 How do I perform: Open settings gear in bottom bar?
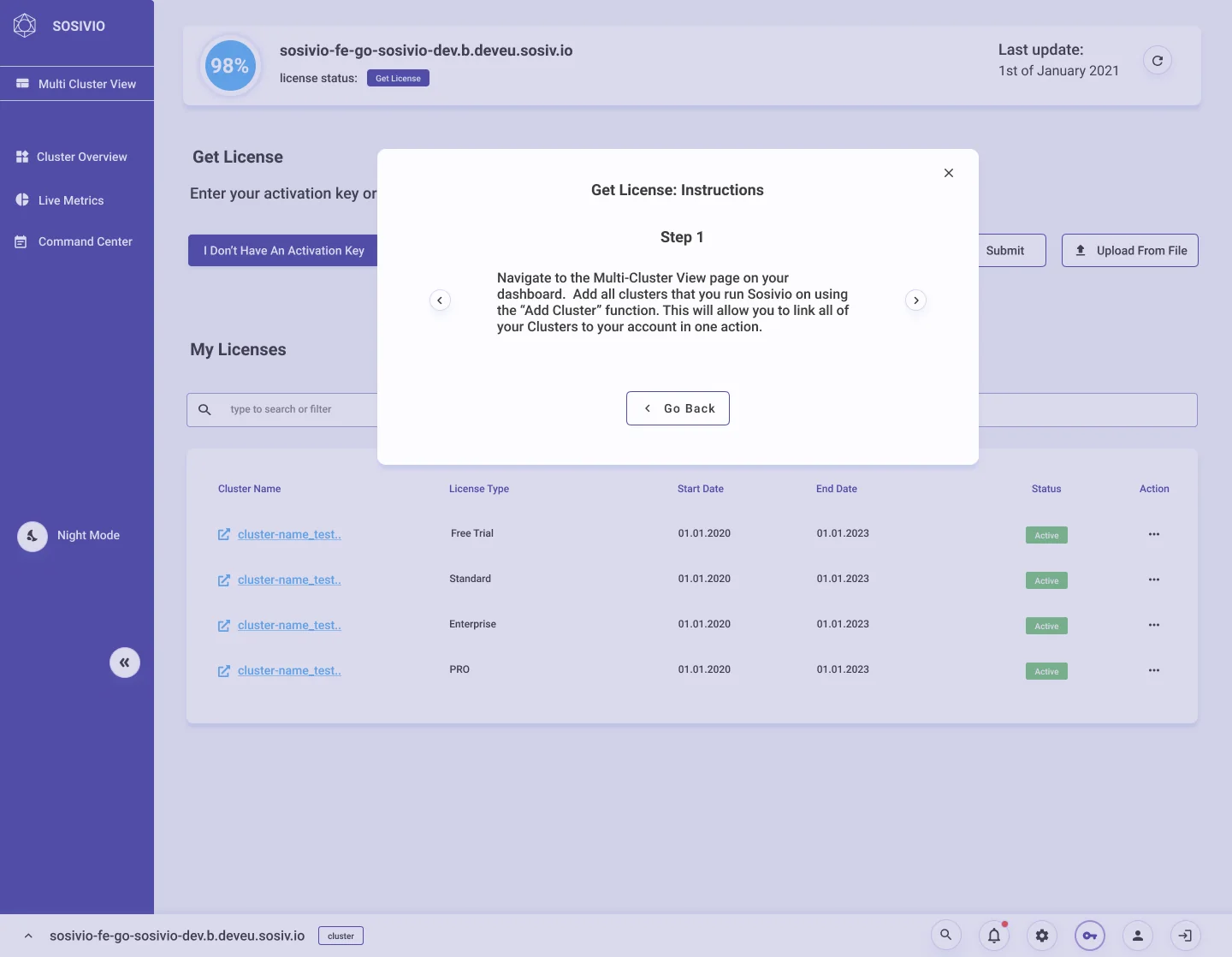click(x=1042, y=936)
